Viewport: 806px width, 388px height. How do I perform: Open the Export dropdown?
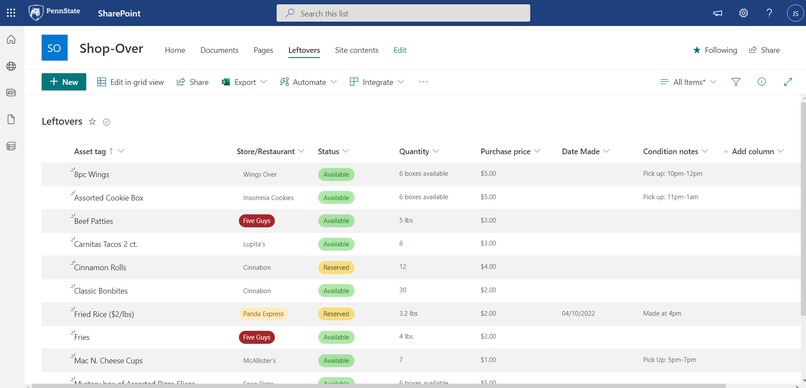click(x=244, y=82)
